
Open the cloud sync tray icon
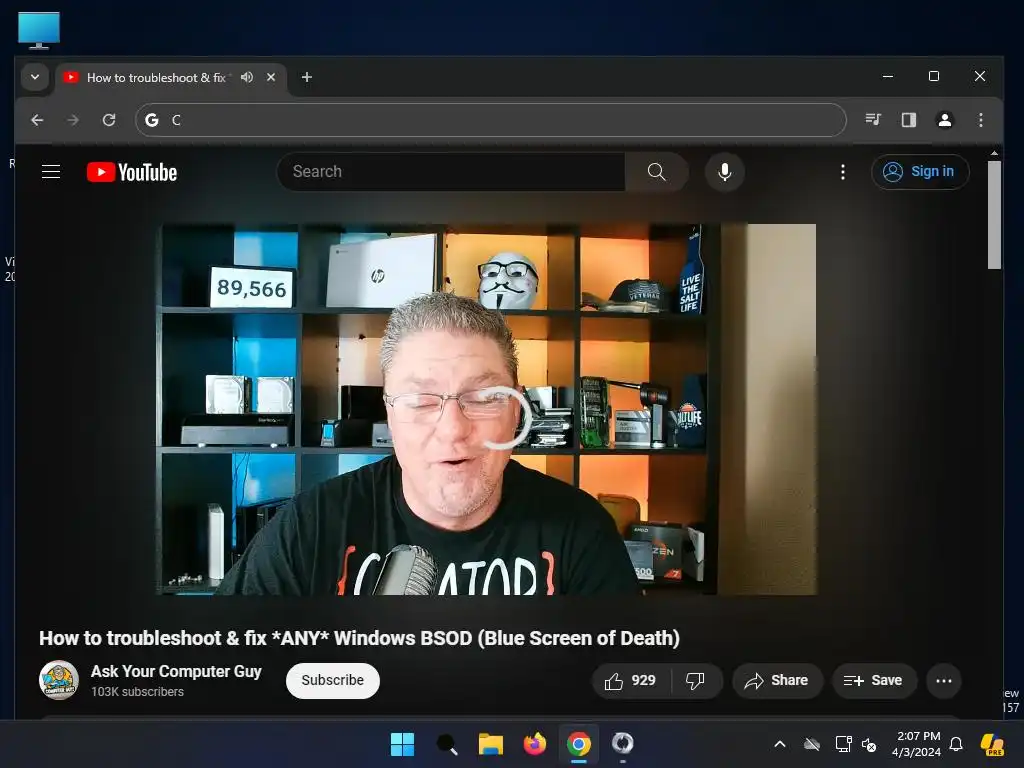(x=812, y=744)
